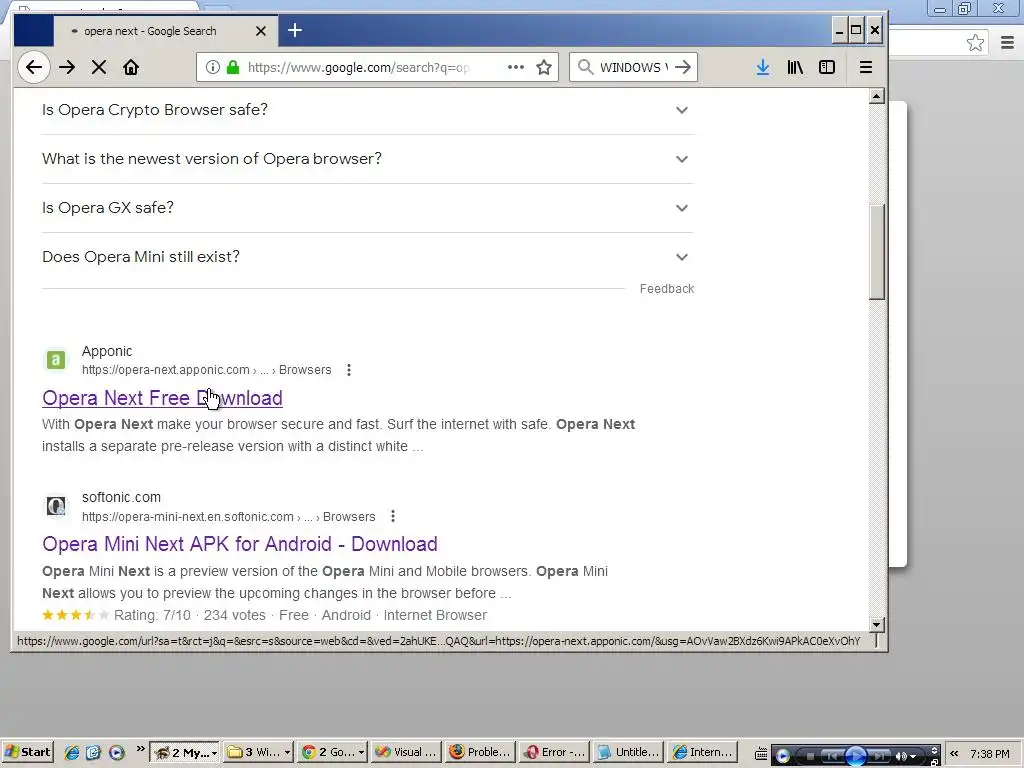Open the '3 Wi...' folder taskbar group

[x=259, y=752]
